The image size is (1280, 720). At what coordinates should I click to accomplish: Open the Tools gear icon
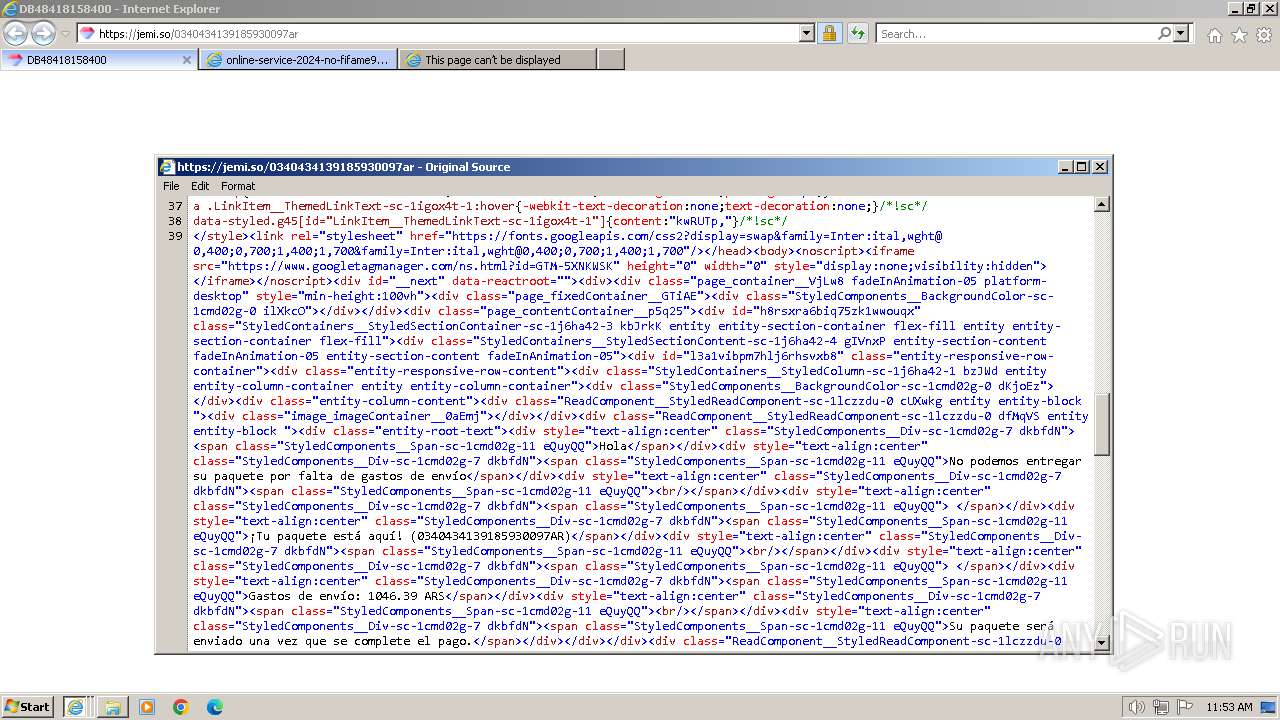[x=1264, y=35]
